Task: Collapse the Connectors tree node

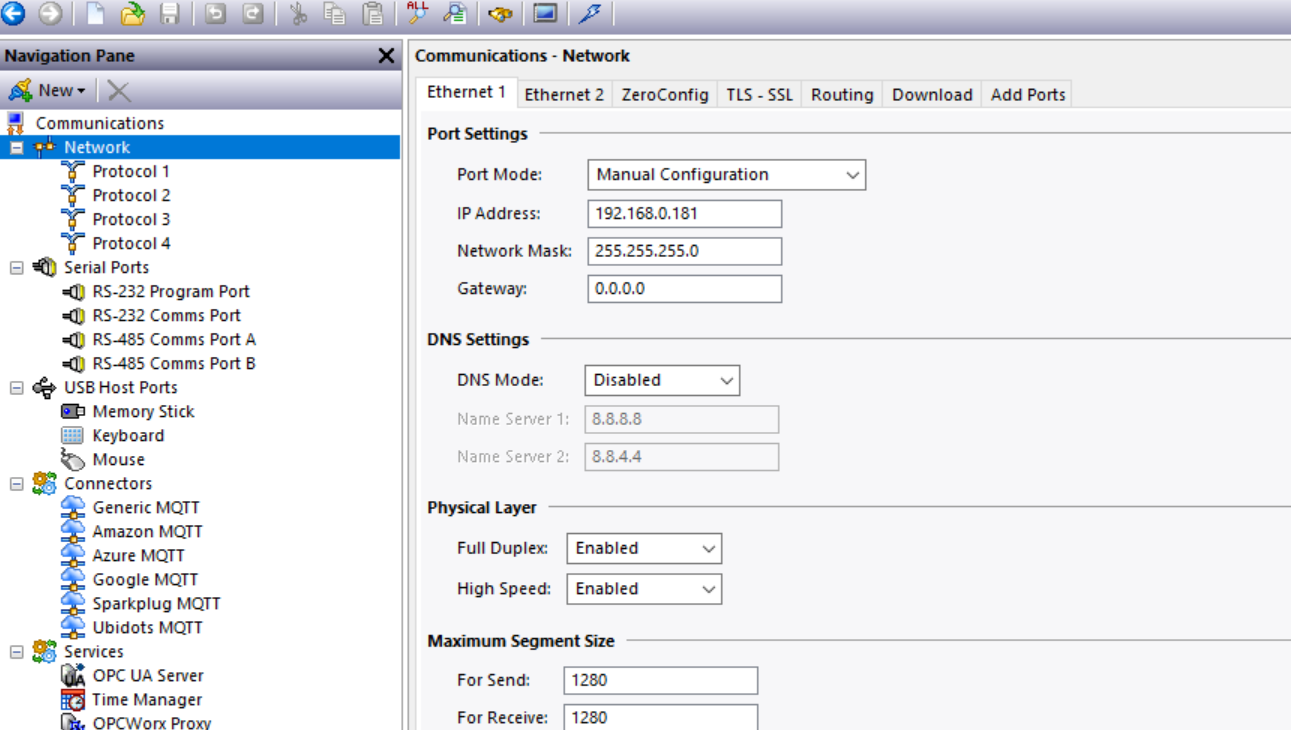Action: [x=16, y=483]
